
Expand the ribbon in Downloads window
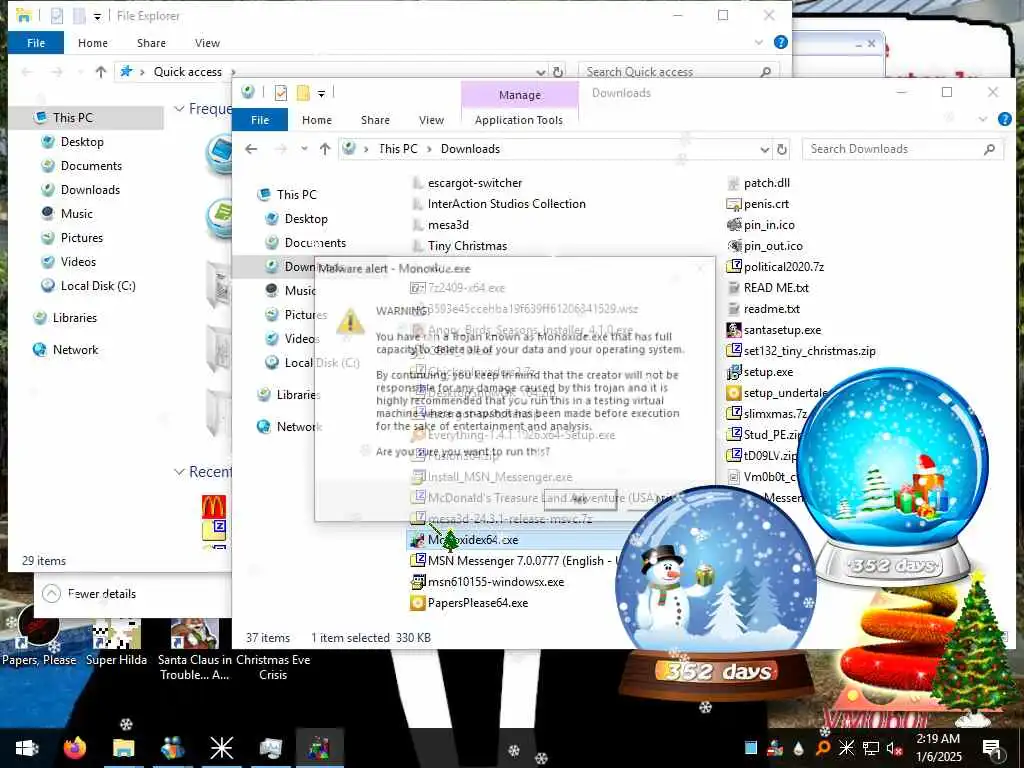tap(982, 119)
